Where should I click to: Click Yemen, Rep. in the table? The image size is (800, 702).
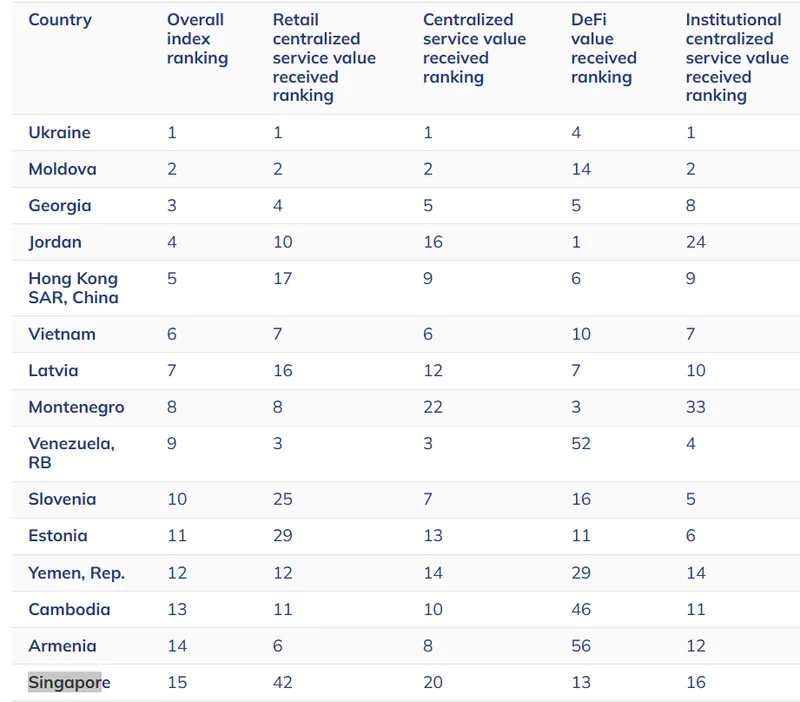point(76,573)
